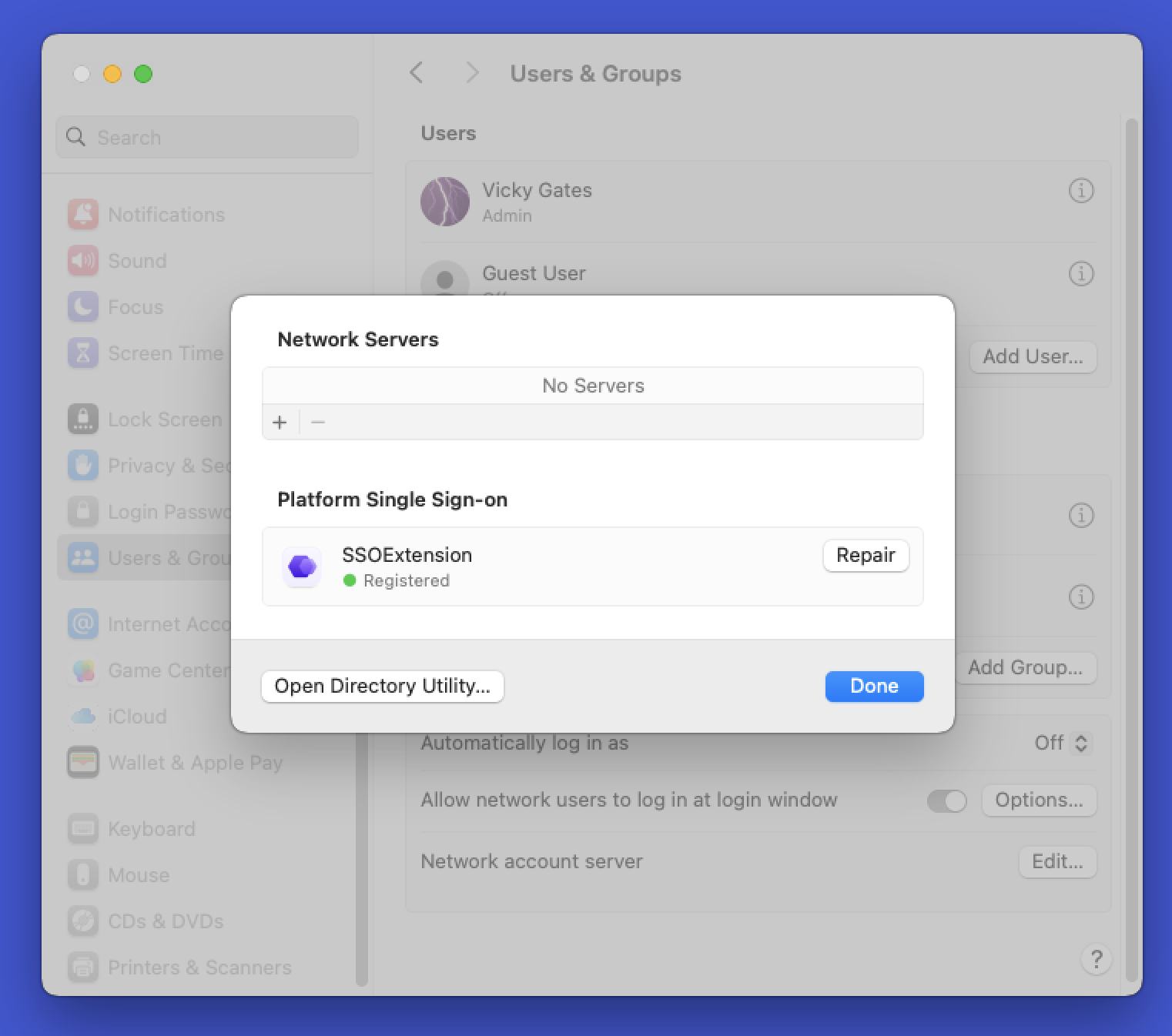Click the Screen Time hourglass icon
This screenshot has width=1172, height=1036.
point(83,353)
